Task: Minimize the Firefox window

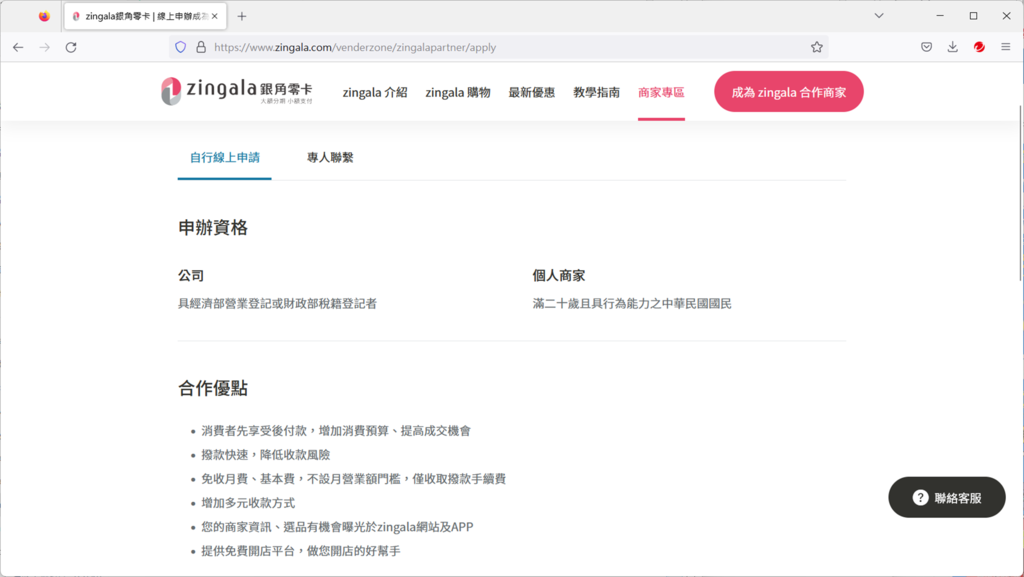Action: pyautogui.click(x=940, y=16)
